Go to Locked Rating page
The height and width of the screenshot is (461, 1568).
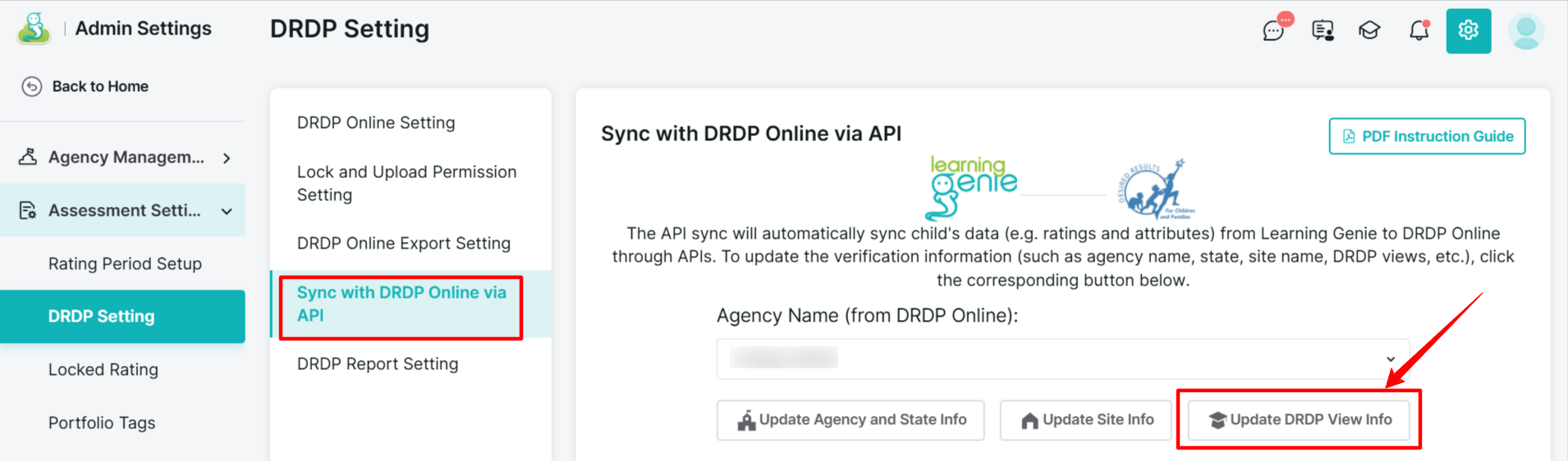point(103,370)
